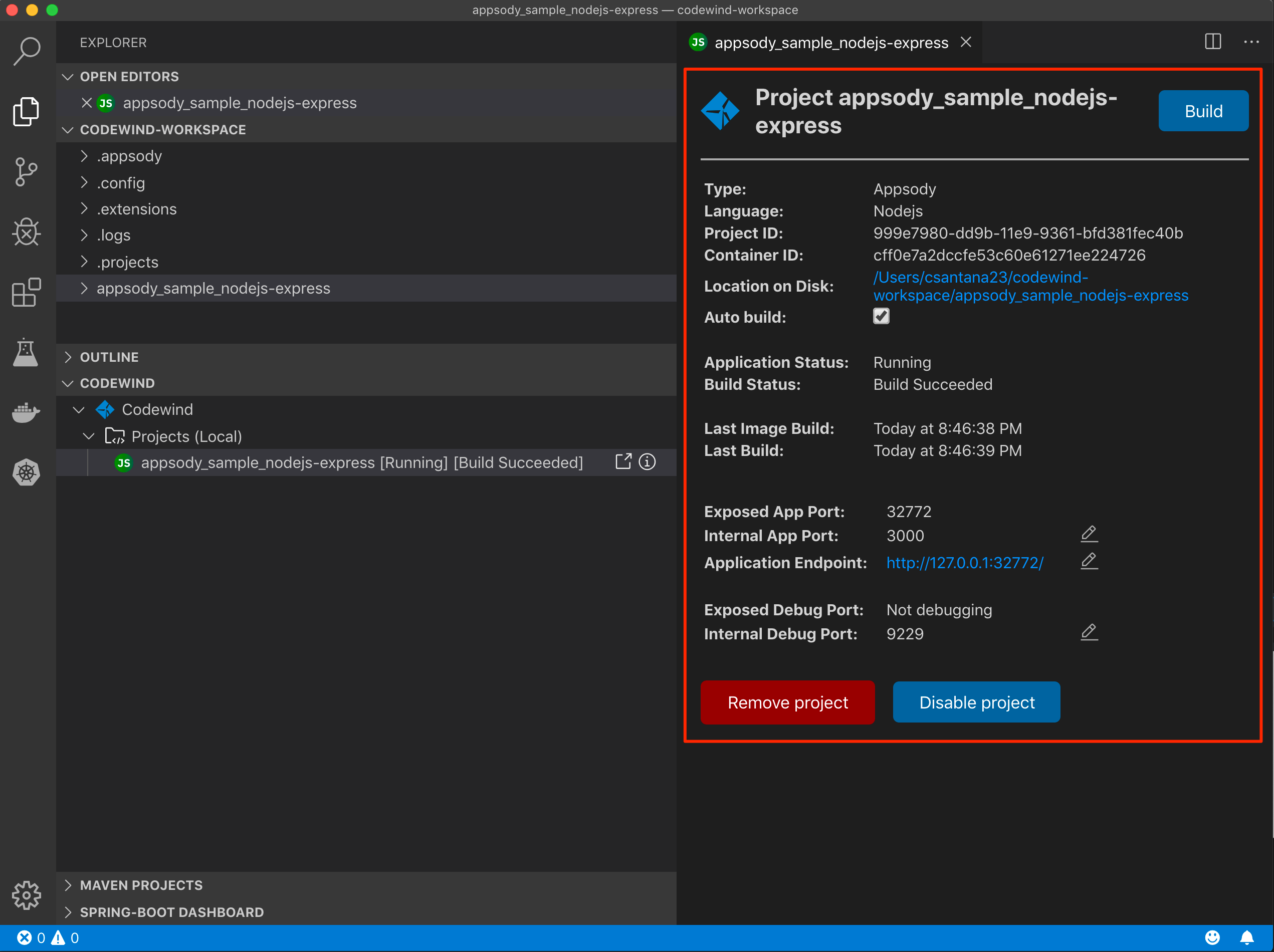Screen dimensions: 1274x952
Task: Collapse the CODEWIND-WORKSPACE section
Action: coord(366,130)
